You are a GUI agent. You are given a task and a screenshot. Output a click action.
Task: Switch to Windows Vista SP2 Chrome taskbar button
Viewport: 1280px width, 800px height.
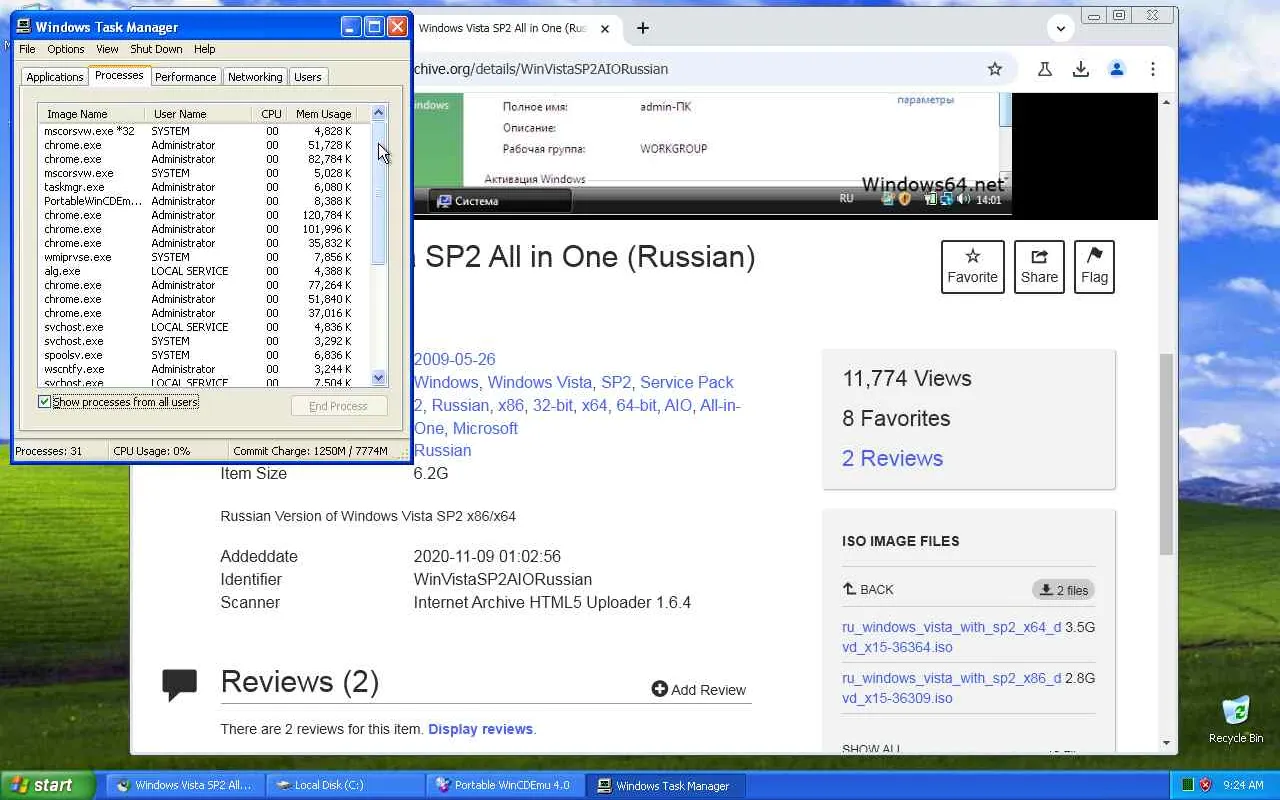(185, 785)
